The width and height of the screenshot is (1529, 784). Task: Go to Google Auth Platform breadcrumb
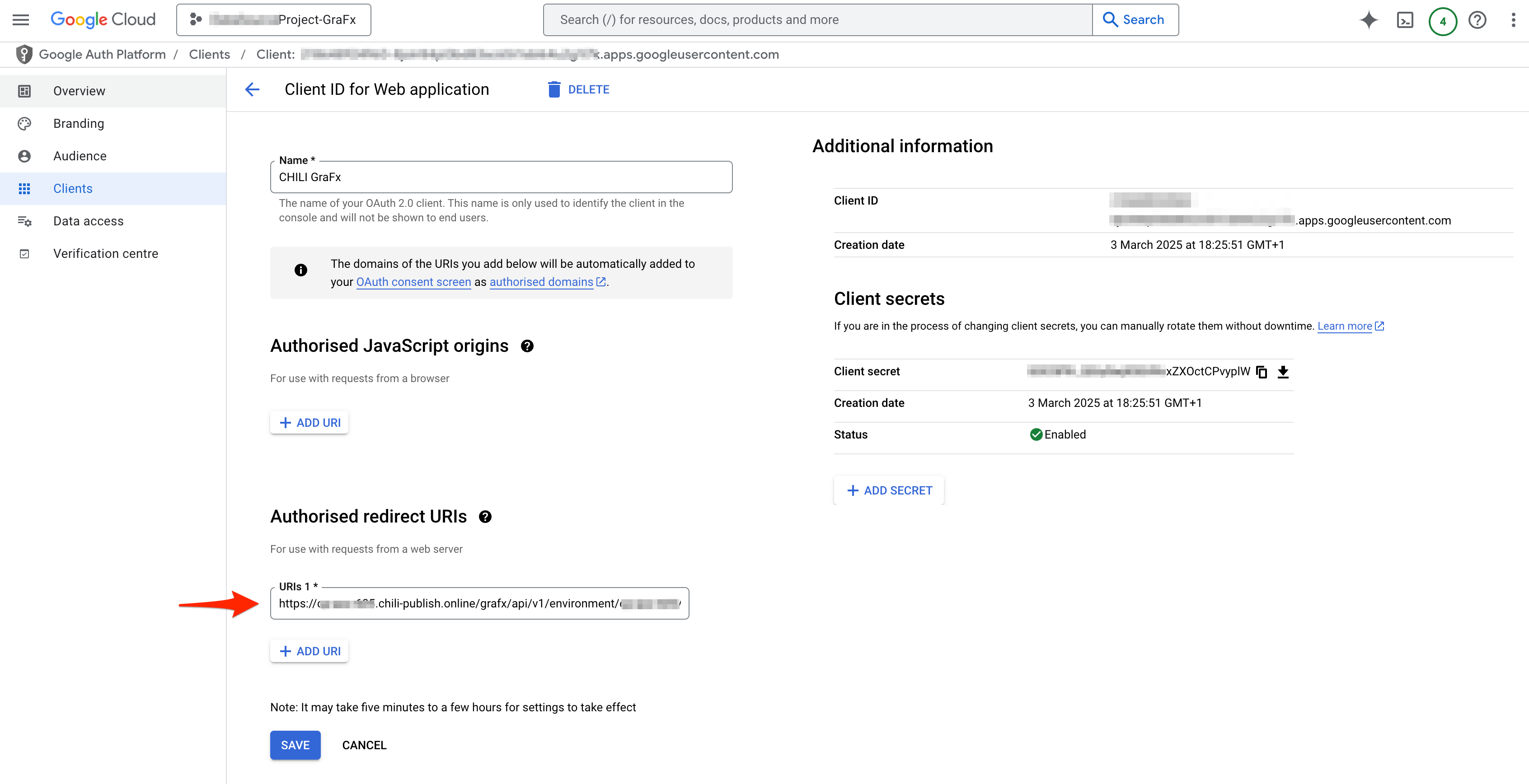(102, 54)
